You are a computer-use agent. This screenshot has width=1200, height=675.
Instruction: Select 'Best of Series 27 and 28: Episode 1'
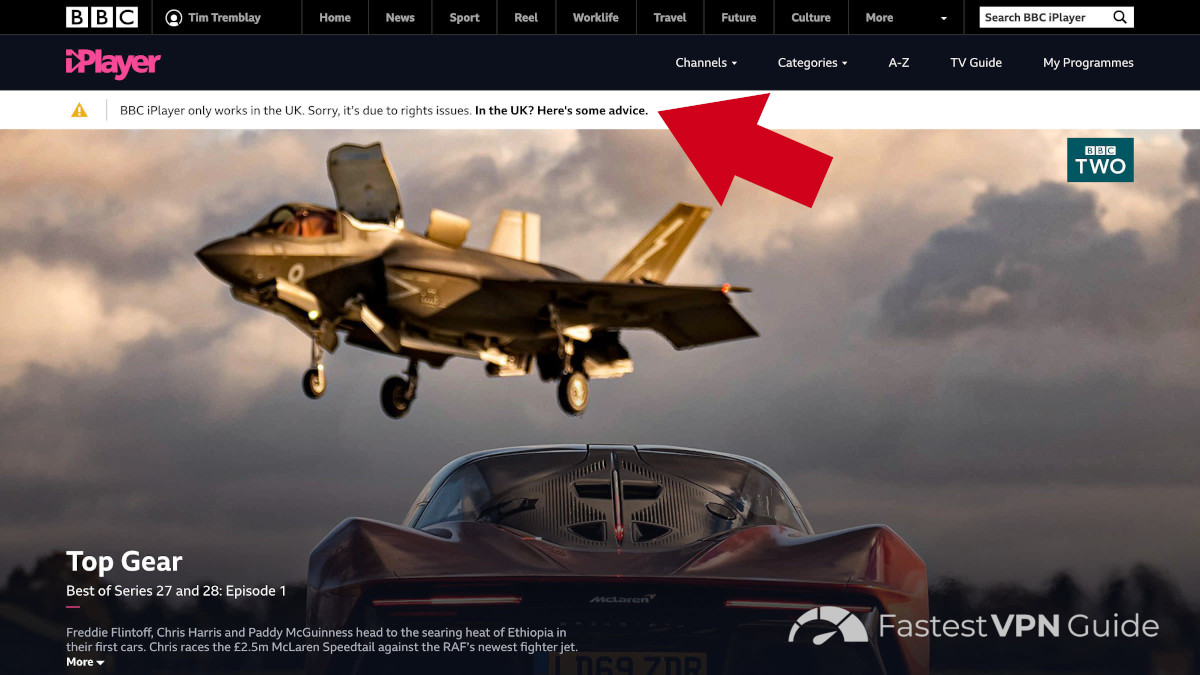pos(176,591)
